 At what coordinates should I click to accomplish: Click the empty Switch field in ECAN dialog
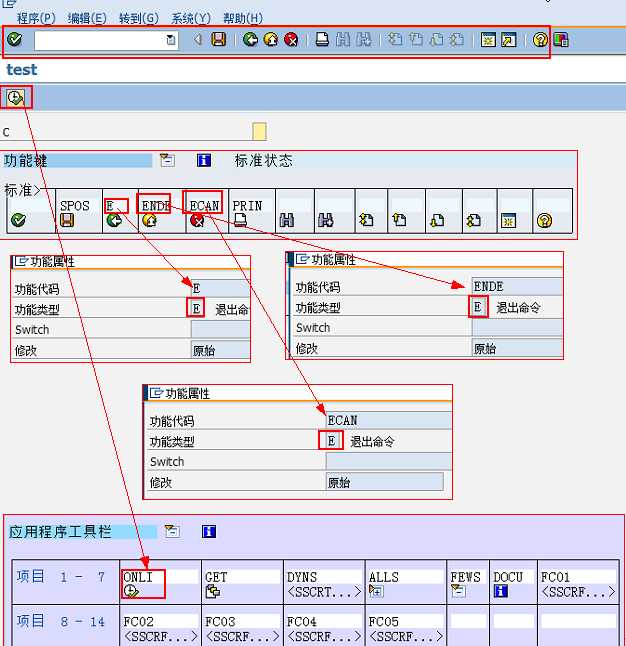coord(388,462)
